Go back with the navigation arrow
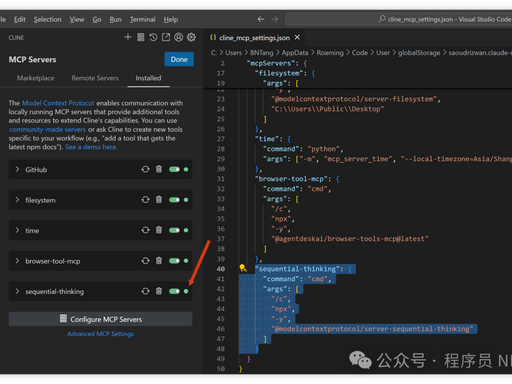 [261, 19]
